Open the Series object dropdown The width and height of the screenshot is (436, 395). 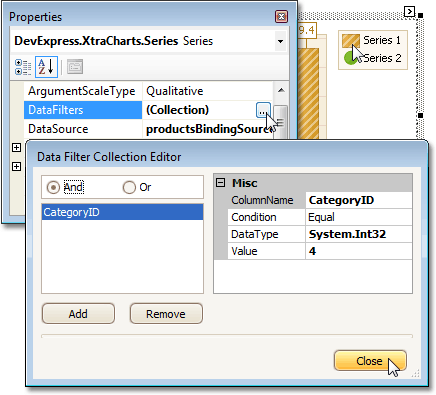point(280,41)
